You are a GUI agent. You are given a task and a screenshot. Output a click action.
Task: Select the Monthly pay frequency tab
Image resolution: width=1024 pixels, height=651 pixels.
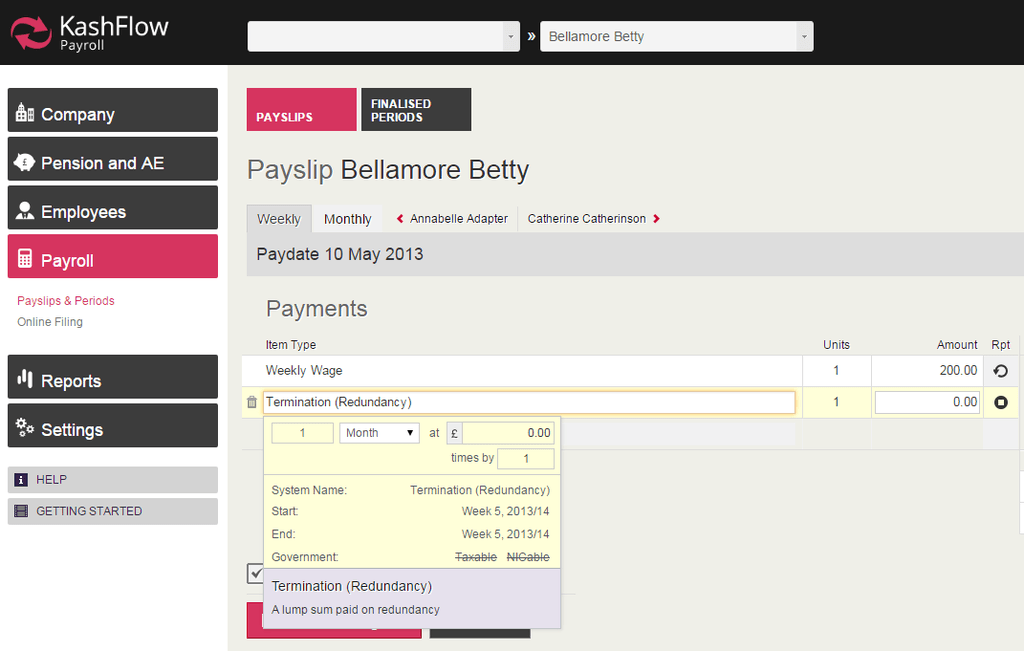[347, 219]
